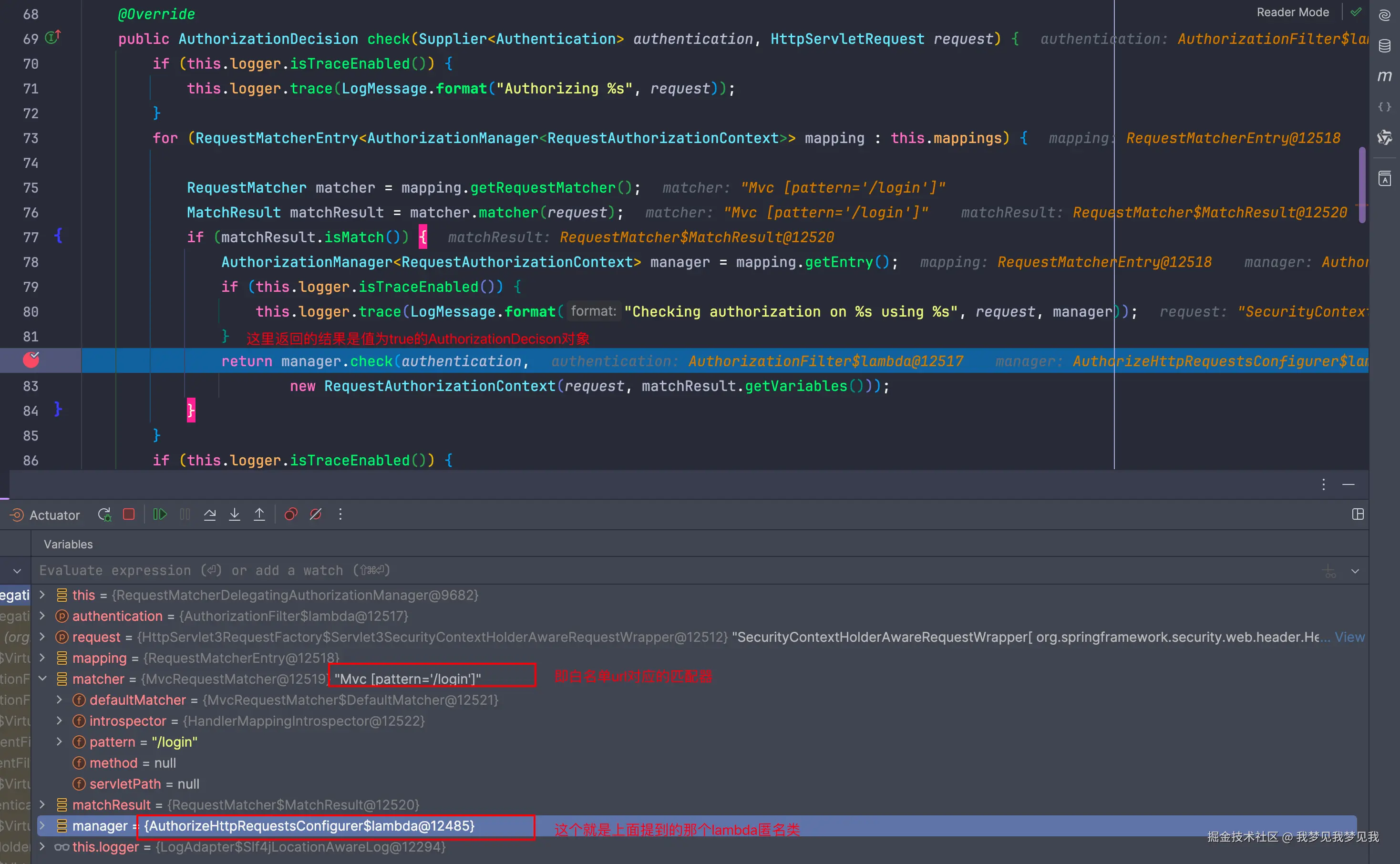
Task: Select the Variables tab
Action: click(68, 544)
